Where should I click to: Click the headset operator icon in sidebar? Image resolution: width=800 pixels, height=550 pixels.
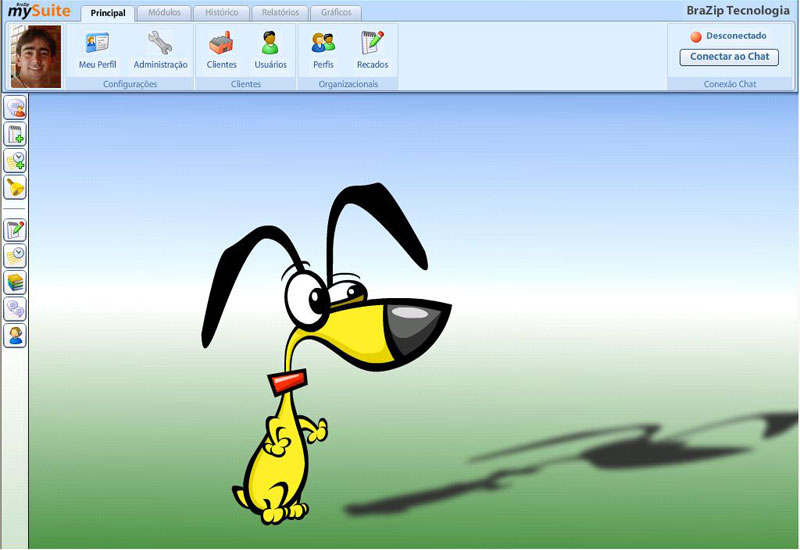(15, 336)
